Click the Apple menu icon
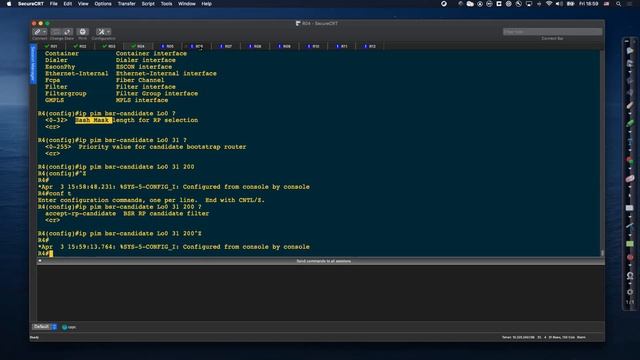Viewport: 640px width, 360px height. point(9,4)
